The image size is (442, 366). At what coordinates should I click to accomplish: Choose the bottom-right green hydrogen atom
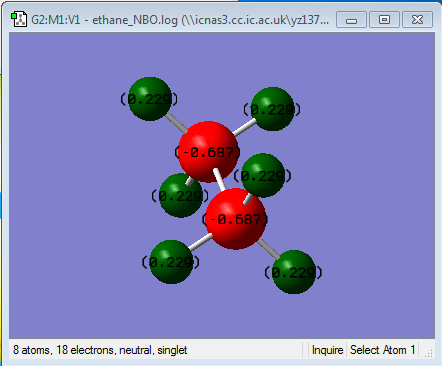click(x=294, y=272)
